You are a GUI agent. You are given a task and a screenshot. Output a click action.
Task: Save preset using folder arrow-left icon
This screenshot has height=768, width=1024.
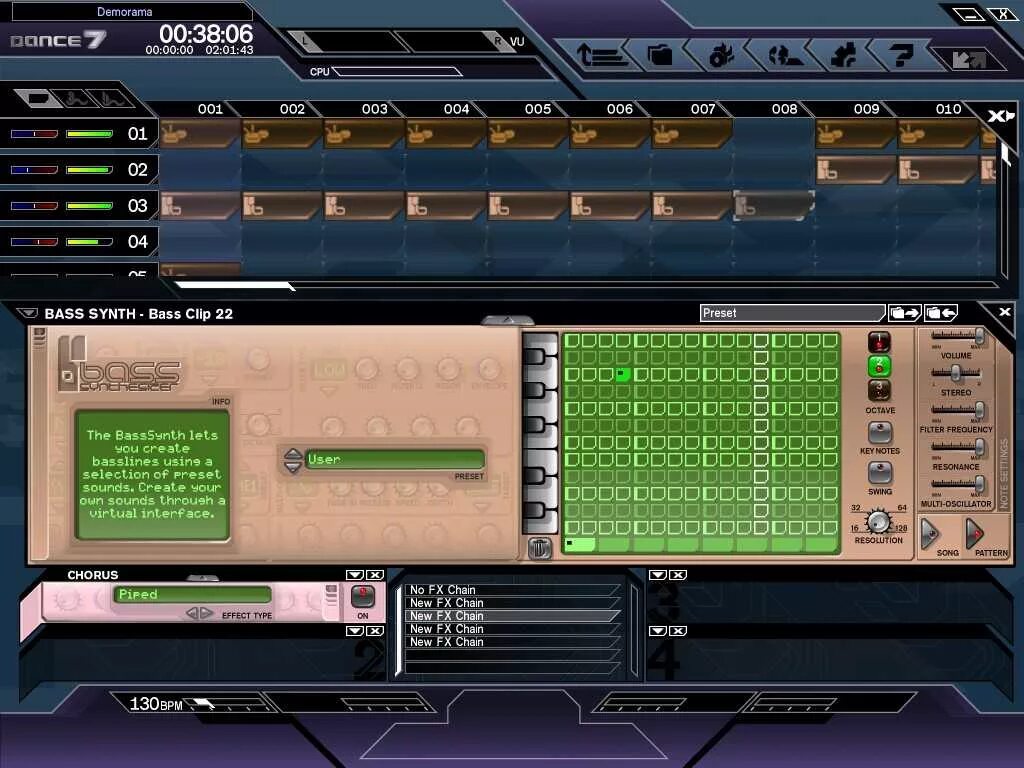point(941,313)
